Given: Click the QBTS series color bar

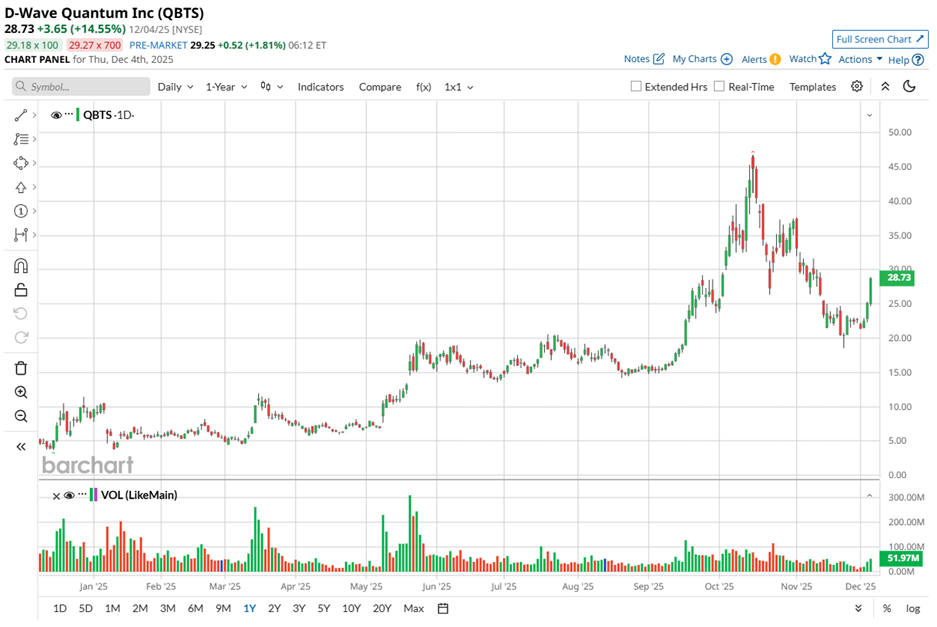Looking at the screenshot, I should 78,115.
